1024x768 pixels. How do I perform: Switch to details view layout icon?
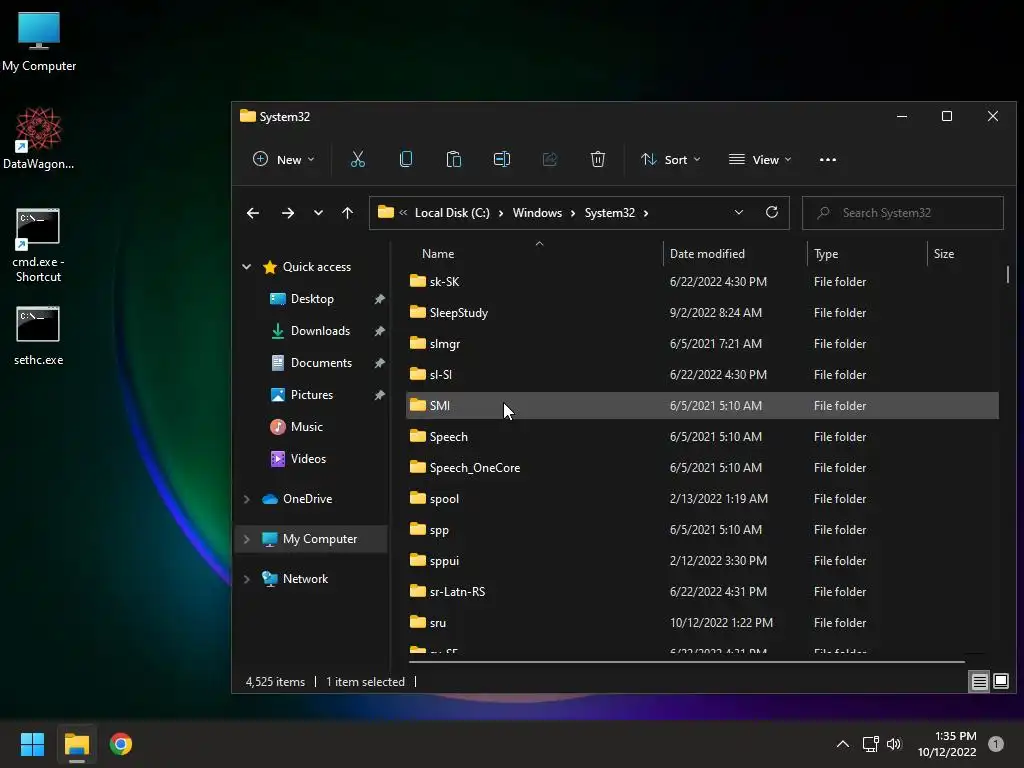click(980, 682)
